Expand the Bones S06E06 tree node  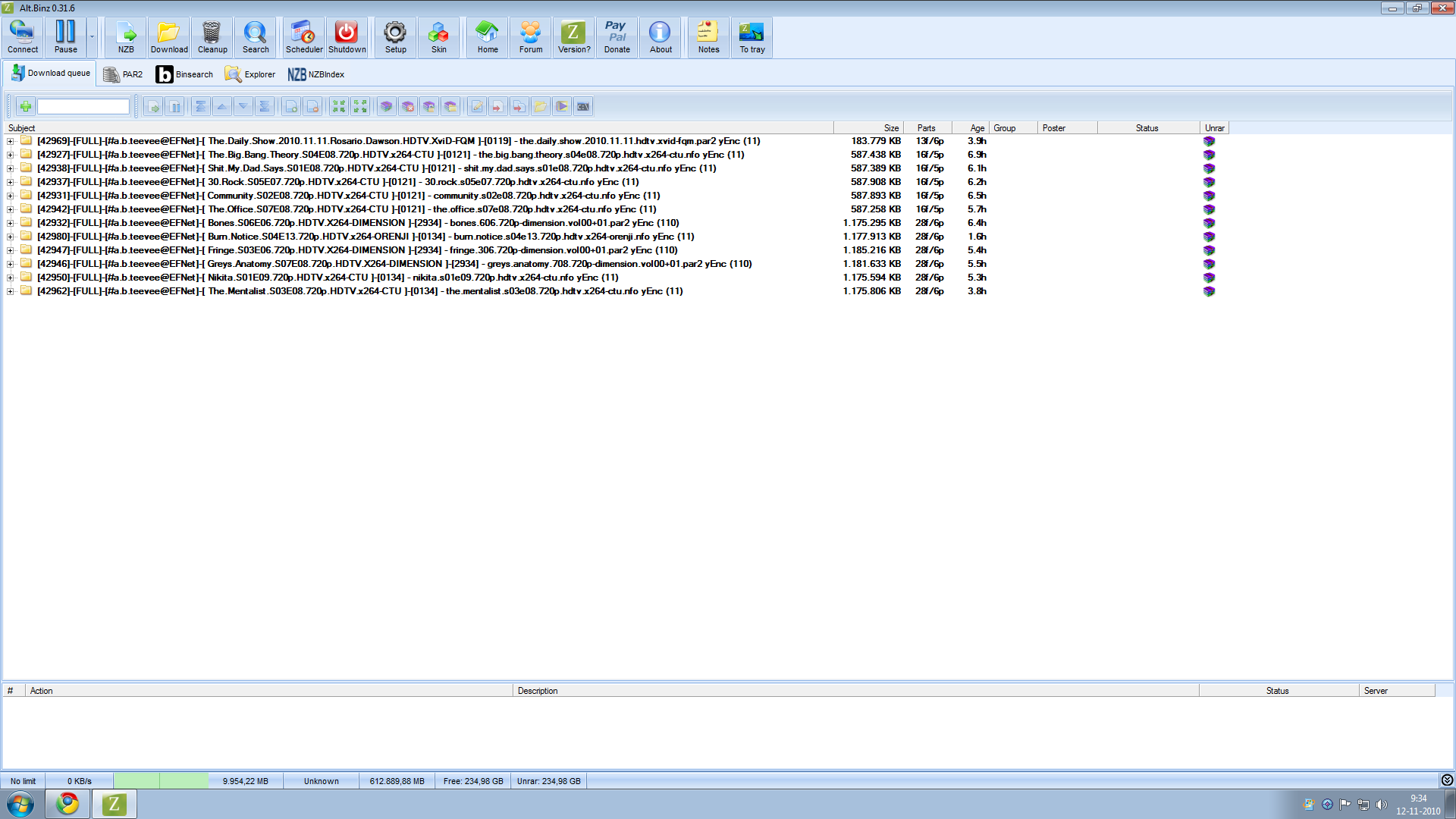click(x=11, y=223)
